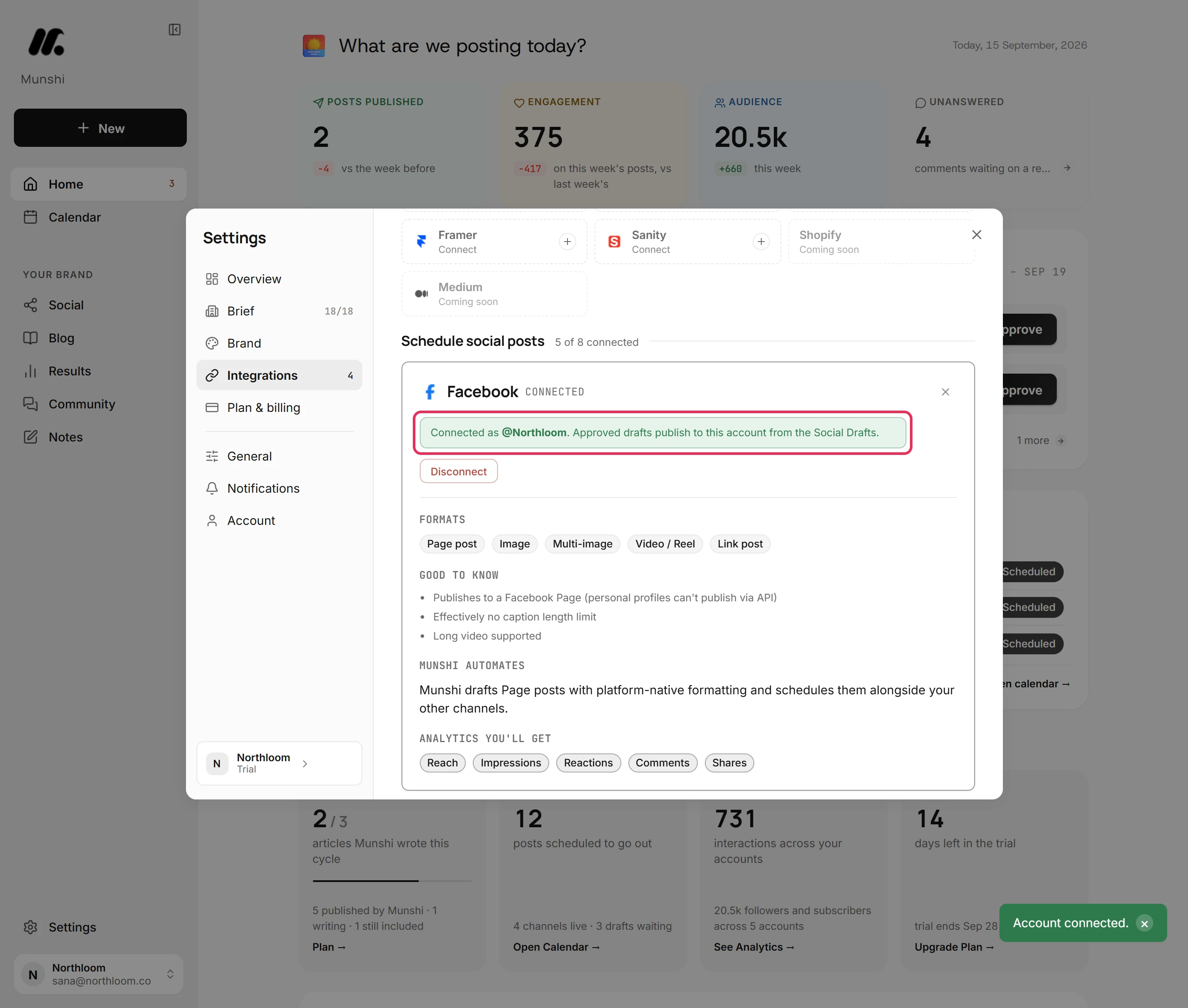Click the Brand palette icon

(x=212, y=343)
